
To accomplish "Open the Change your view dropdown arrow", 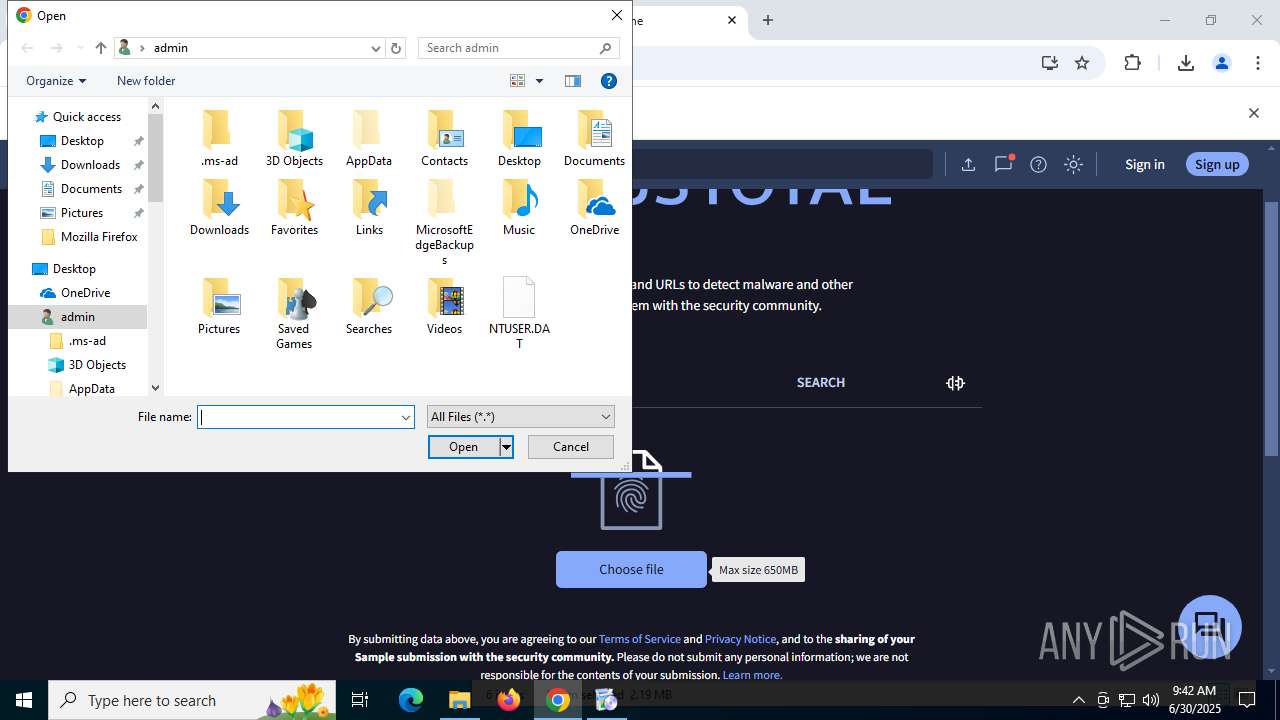I will coord(539,81).
